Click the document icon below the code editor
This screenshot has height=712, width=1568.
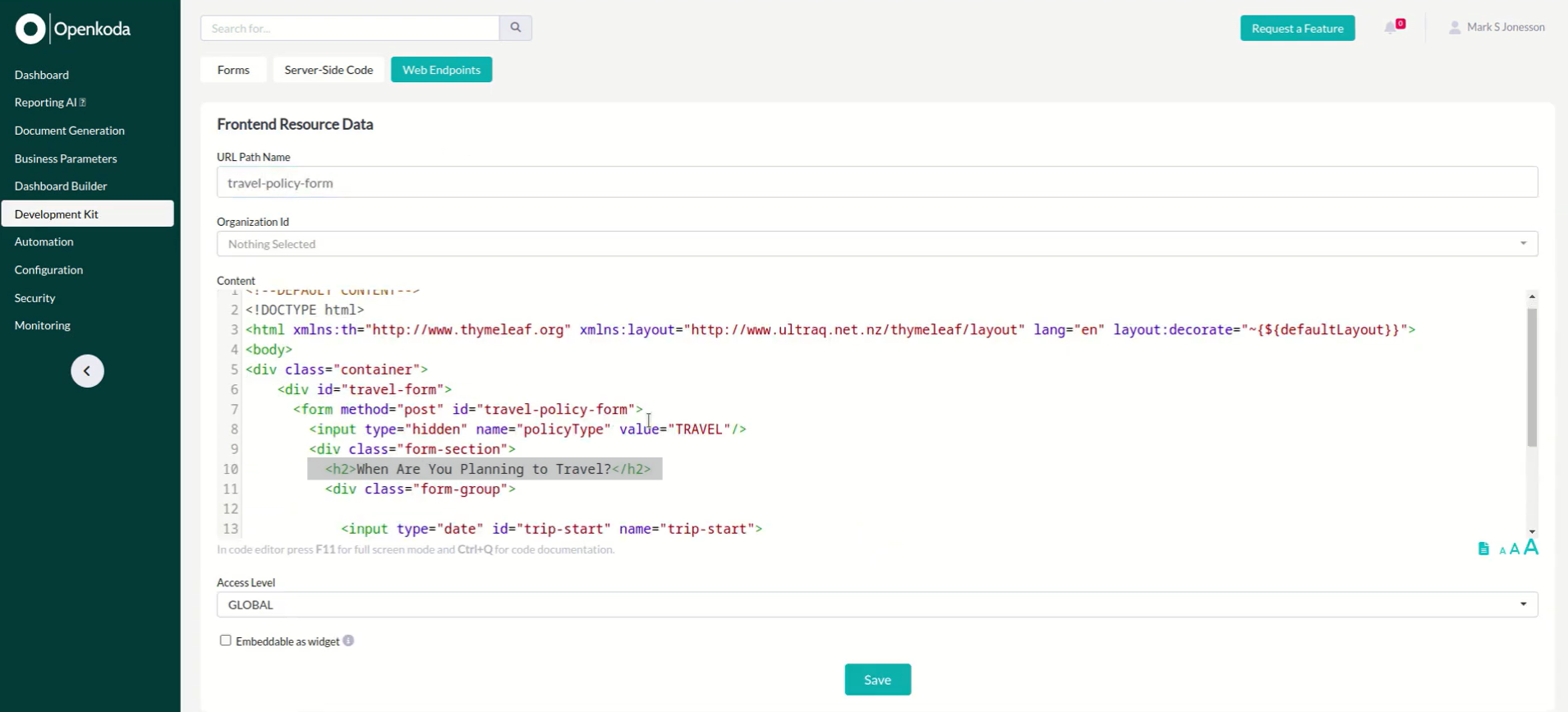[1483, 549]
